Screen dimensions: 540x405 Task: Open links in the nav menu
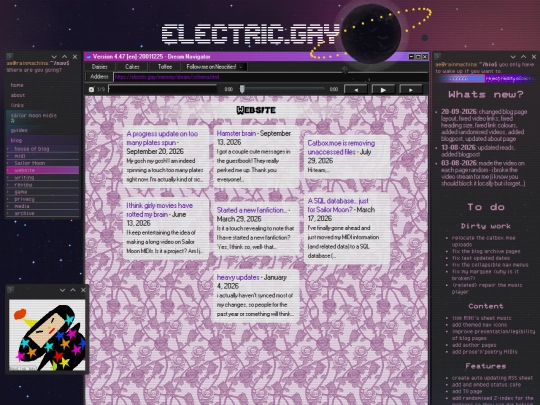[x=17, y=105]
